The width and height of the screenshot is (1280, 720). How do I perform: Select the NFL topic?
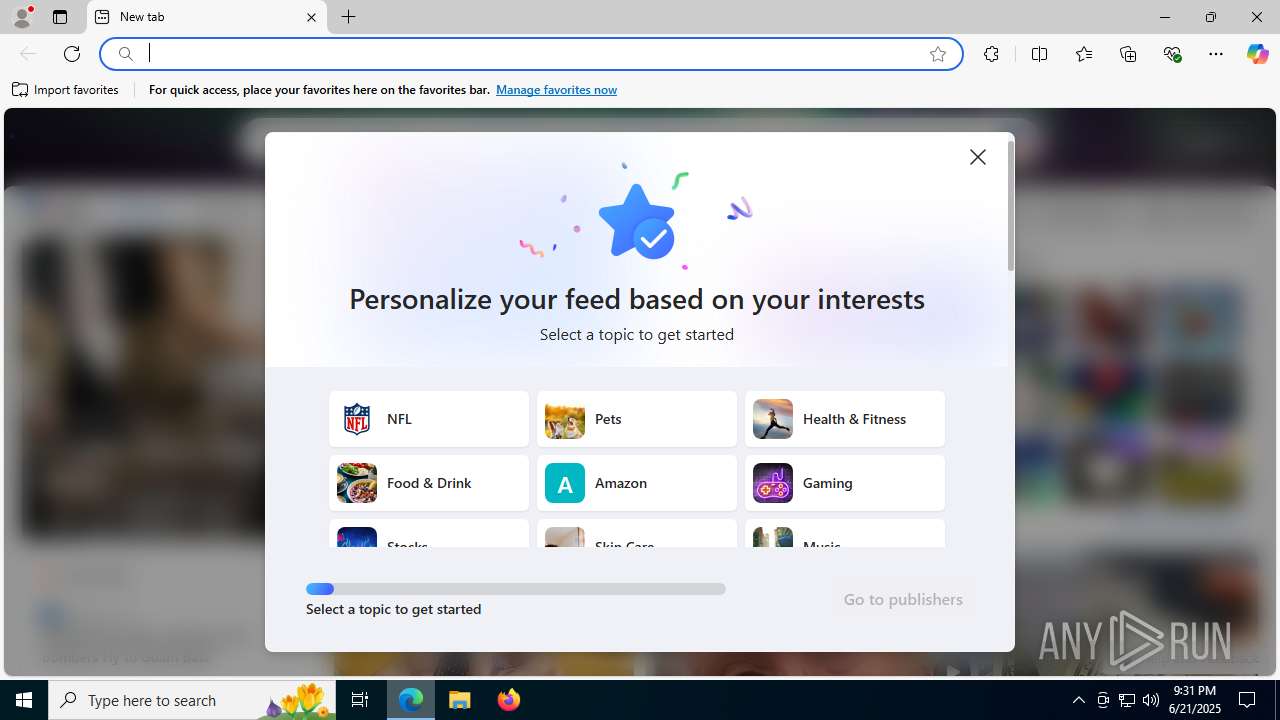click(x=429, y=419)
